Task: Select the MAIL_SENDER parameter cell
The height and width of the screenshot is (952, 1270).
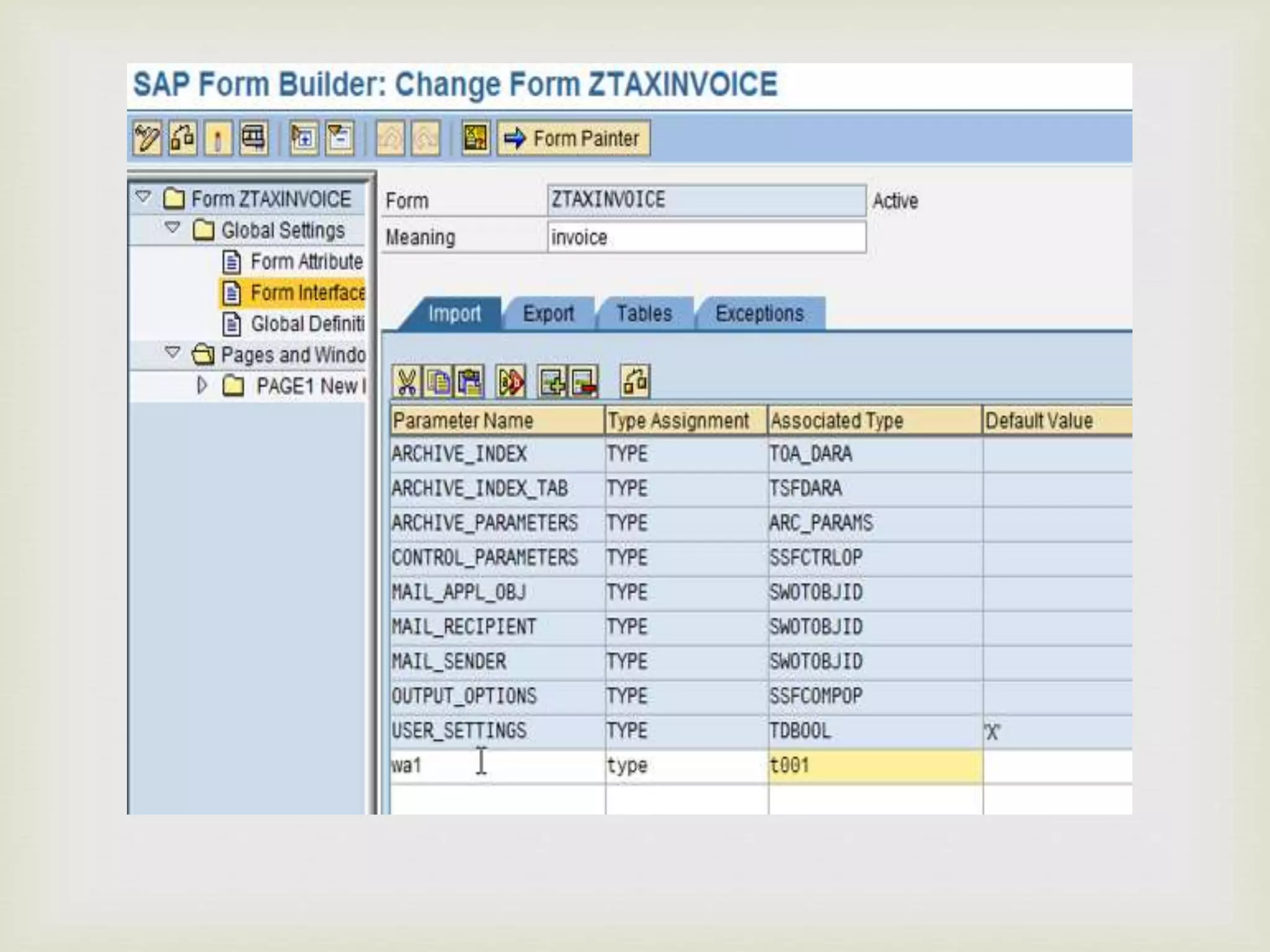Action: click(x=497, y=661)
